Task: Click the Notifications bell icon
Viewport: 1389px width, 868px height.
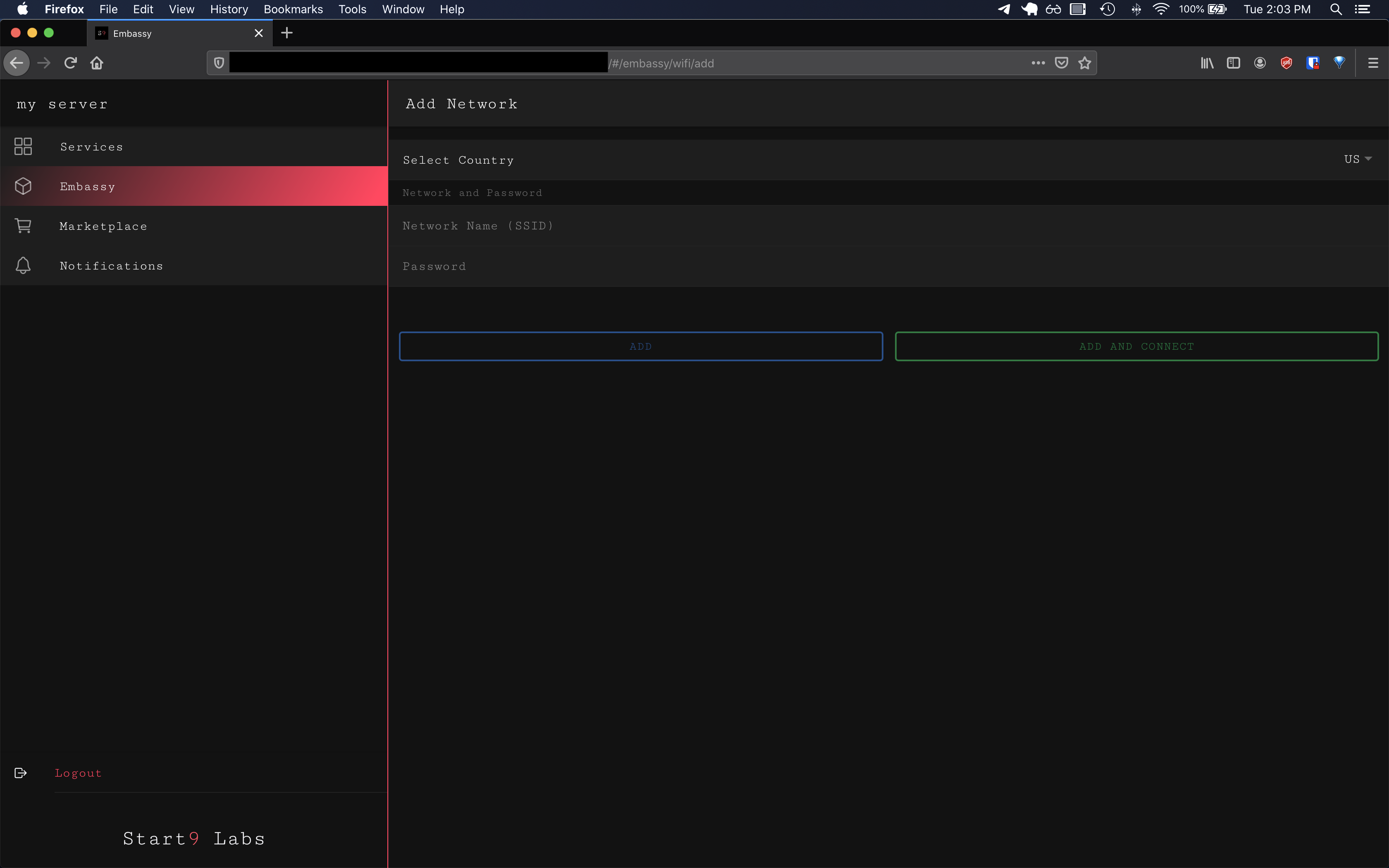Action: (x=23, y=265)
